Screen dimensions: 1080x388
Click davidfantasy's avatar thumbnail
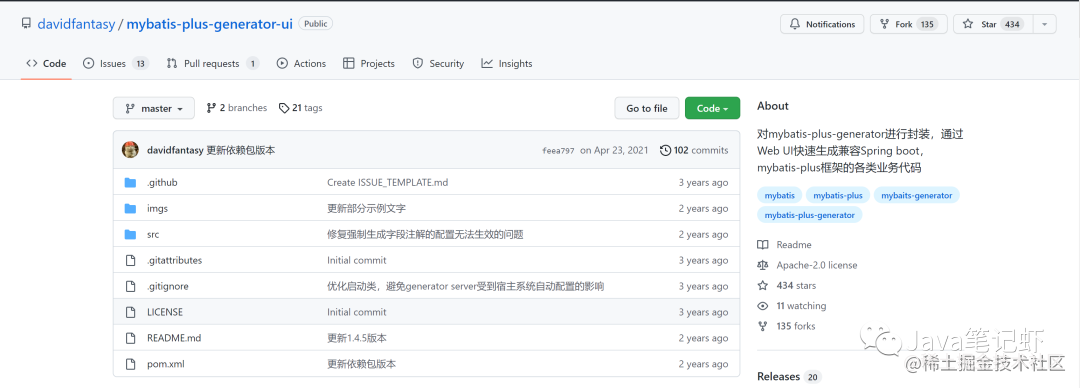pyautogui.click(x=130, y=150)
